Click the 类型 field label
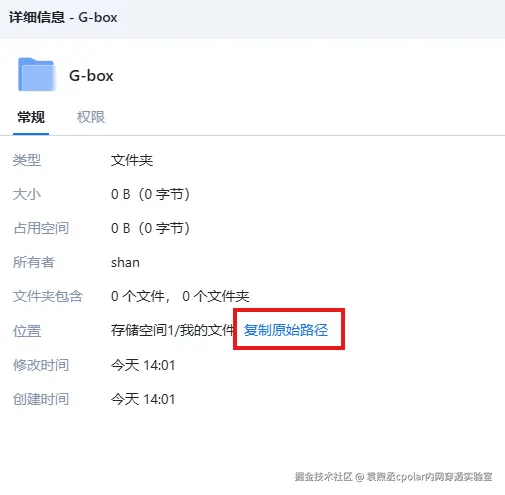This screenshot has width=505, height=495. [27, 160]
